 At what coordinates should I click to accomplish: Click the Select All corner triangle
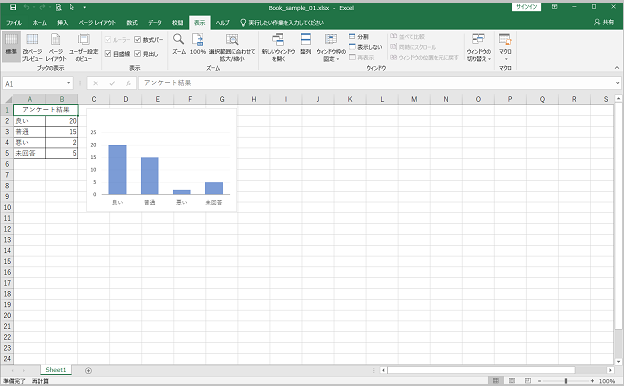(8, 99)
